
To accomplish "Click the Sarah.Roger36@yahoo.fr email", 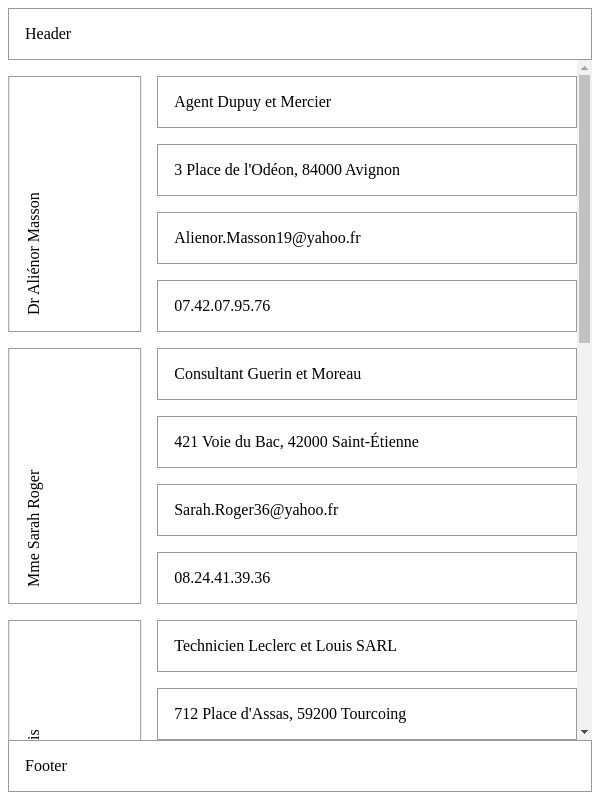I will [366, 510].
